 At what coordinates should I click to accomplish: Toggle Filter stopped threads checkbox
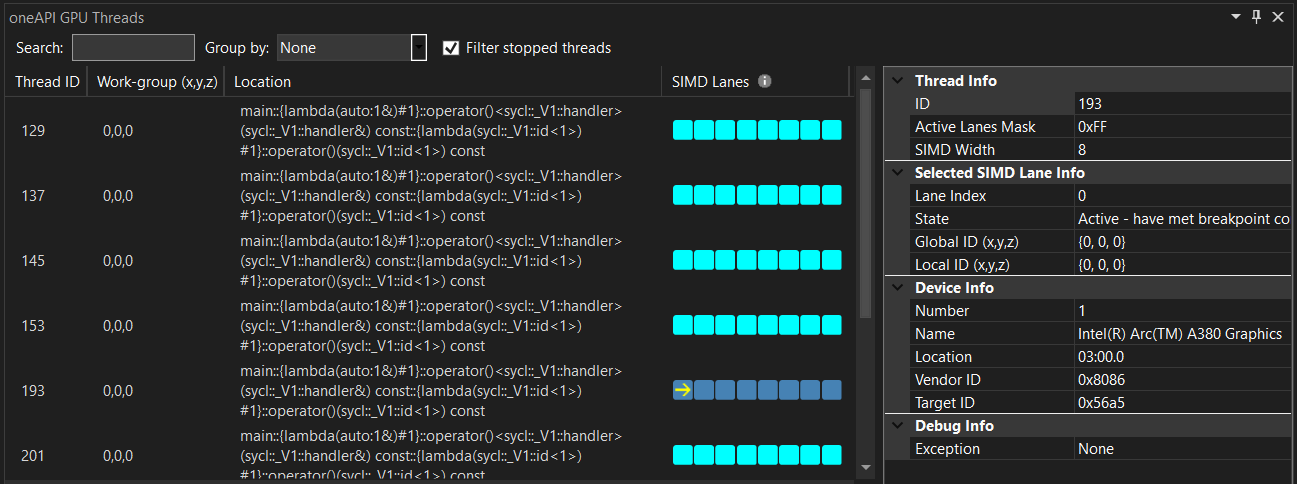(451, 48)
